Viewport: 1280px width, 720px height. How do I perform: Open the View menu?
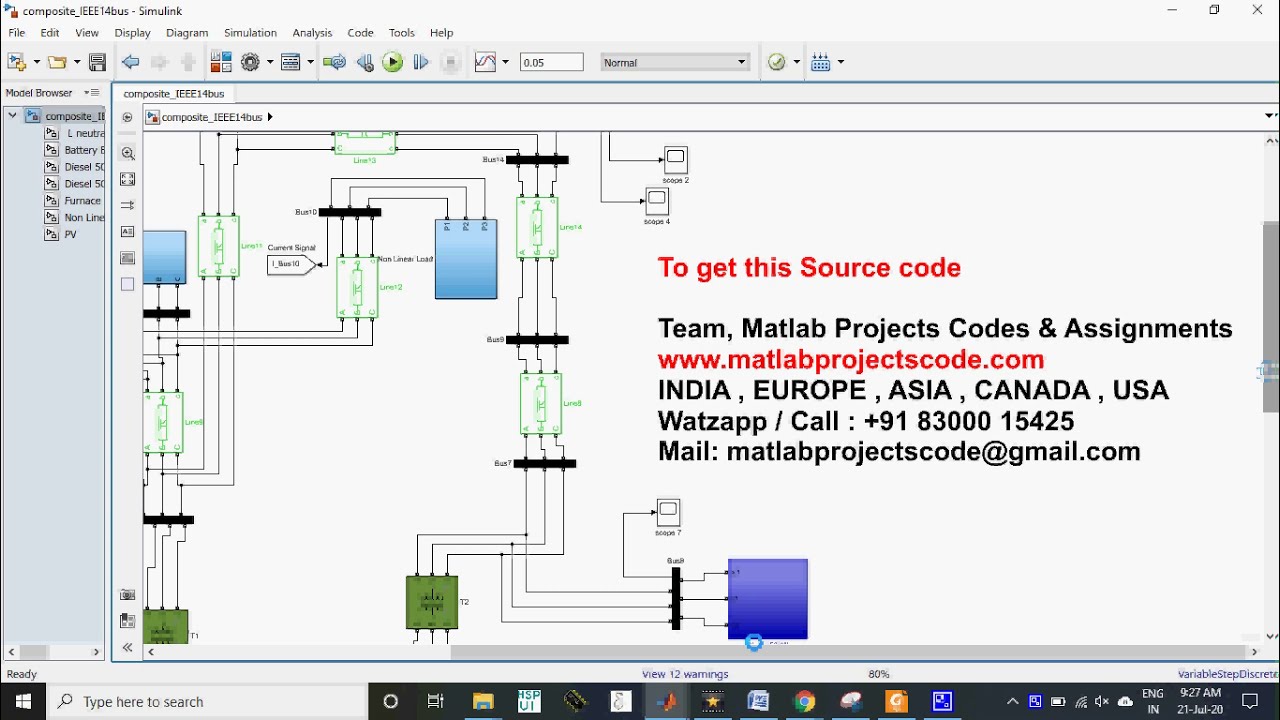[87, 33]
